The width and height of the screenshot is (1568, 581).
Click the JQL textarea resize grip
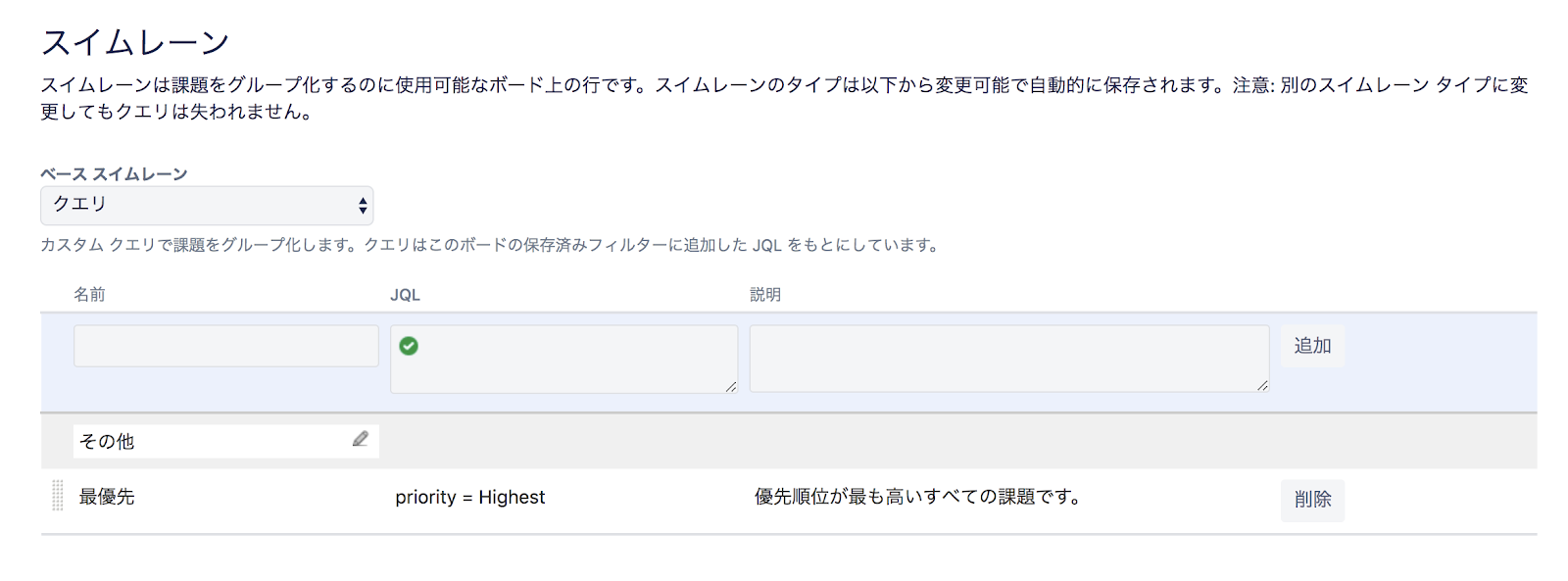[731, 387]
